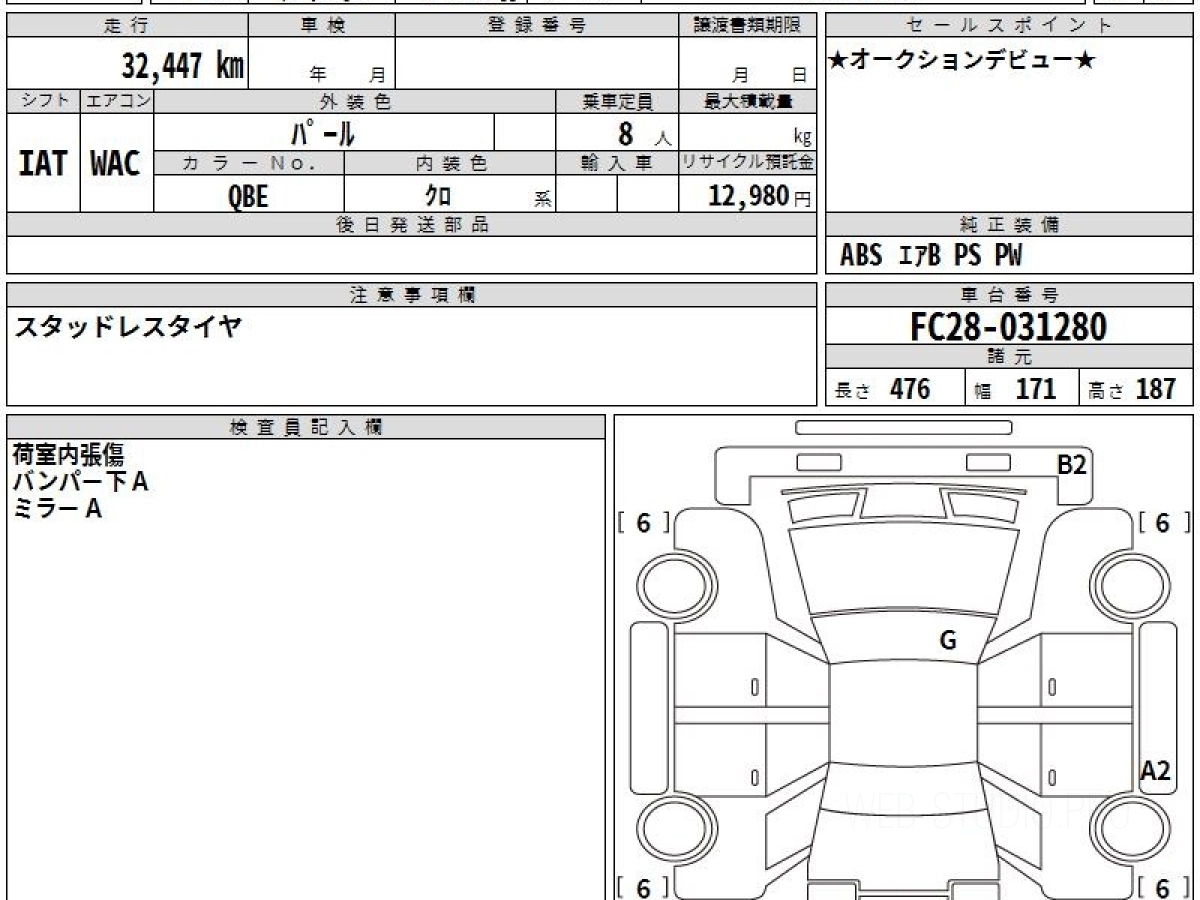Screen dimensions: 1200x900
Task: Click the 車台番号 header
Action: (1010, 295)
